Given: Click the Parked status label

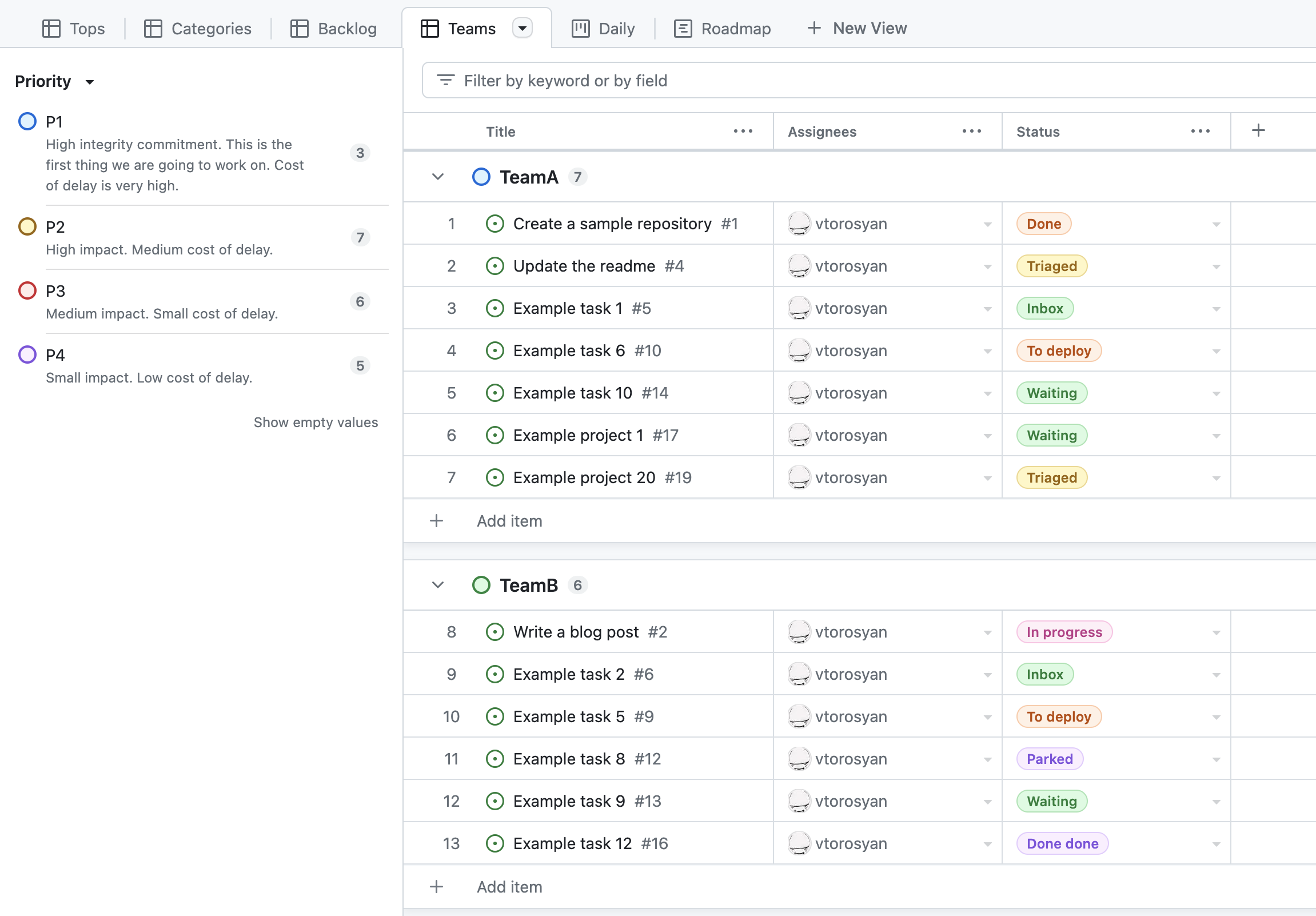Looking at the screenshot, I should (x=1050, y=759).
